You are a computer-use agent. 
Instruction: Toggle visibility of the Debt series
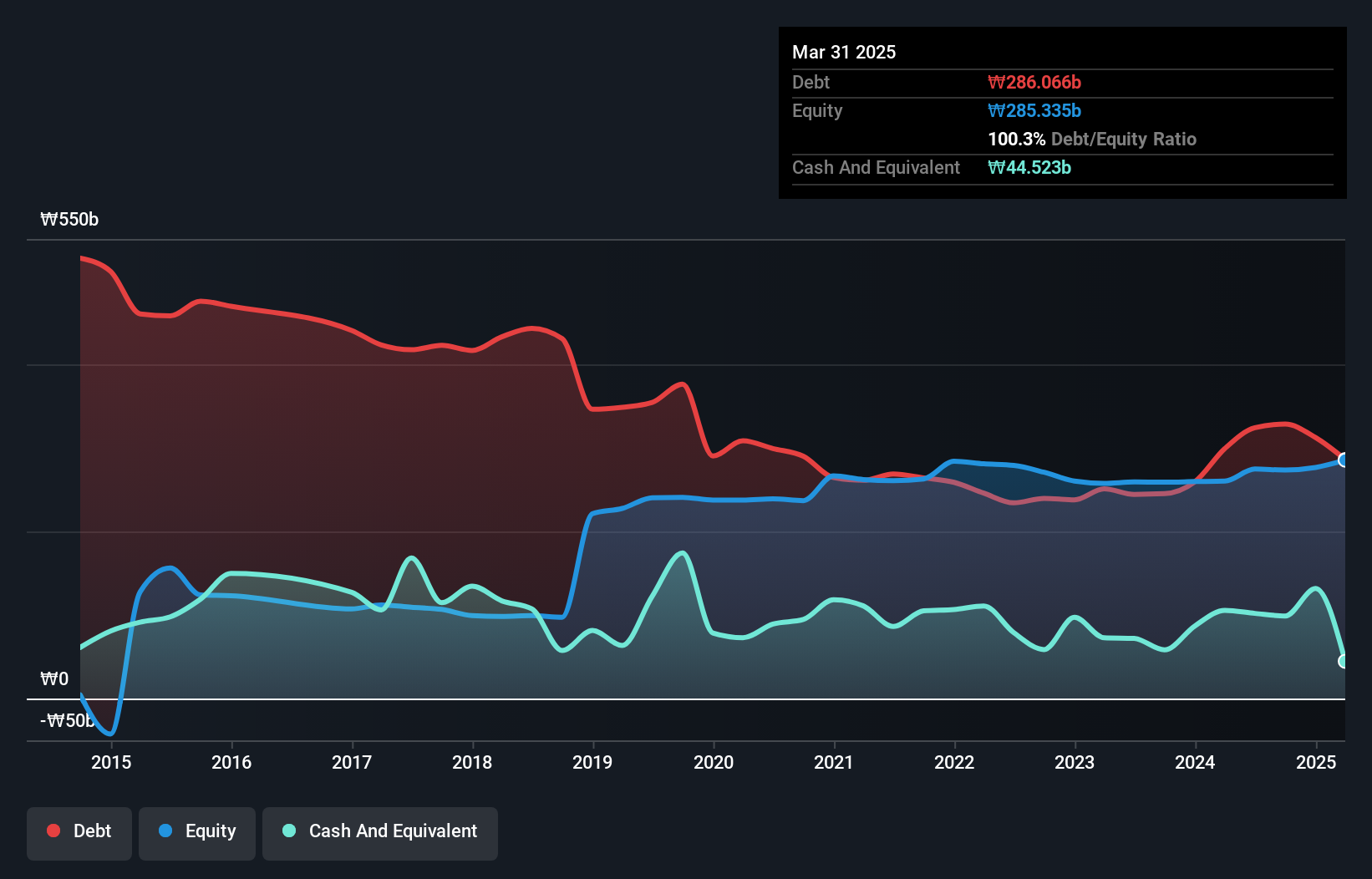(x=79, y=831)
